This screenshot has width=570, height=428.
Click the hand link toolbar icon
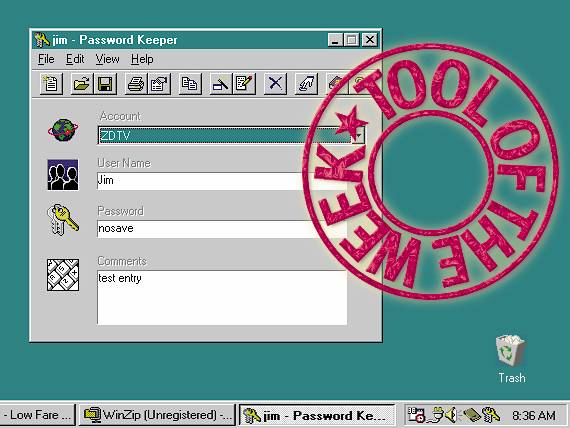tap(306, 84)
